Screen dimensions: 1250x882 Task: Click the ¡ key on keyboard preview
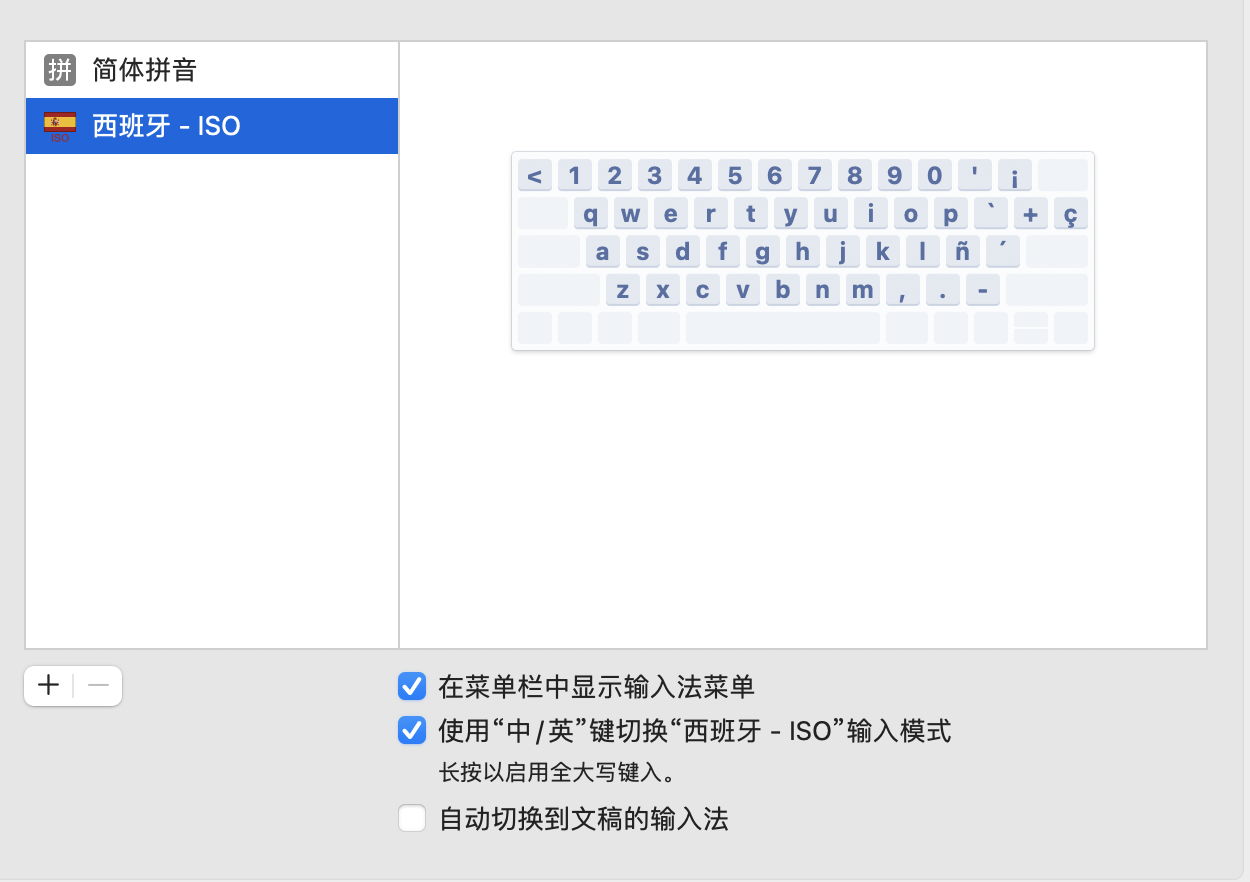pos(1014,176)
